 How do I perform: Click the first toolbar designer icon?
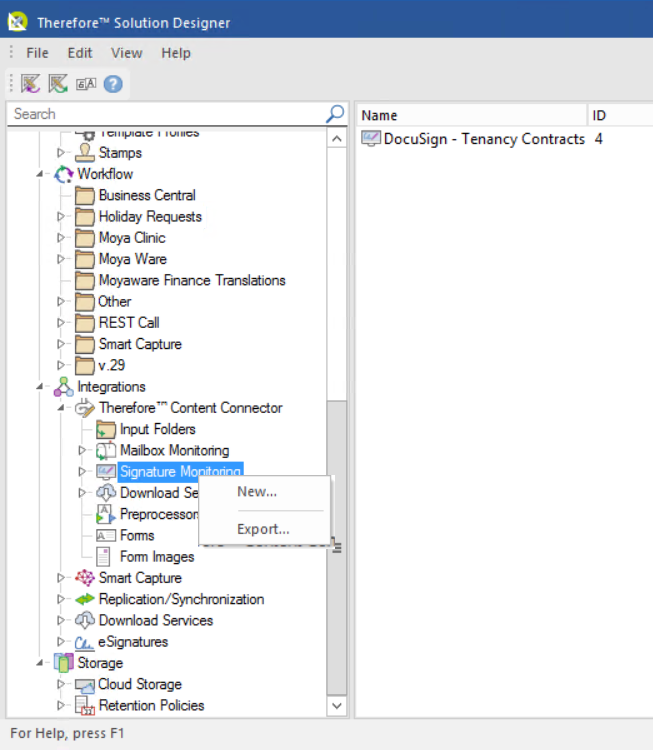click(x=30, y=84)
